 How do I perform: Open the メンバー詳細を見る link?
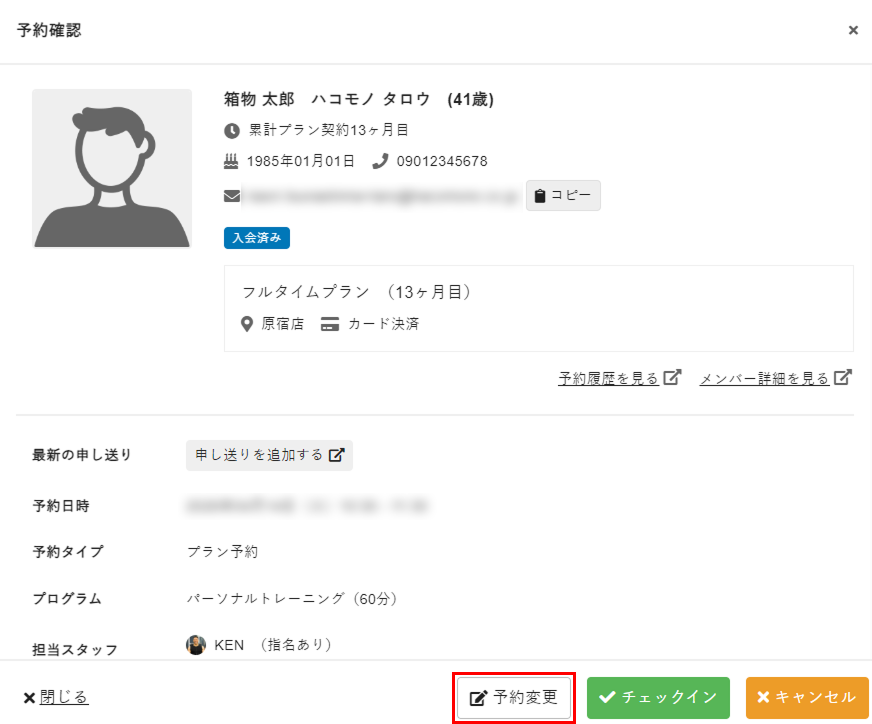click(x=766, y=378)
